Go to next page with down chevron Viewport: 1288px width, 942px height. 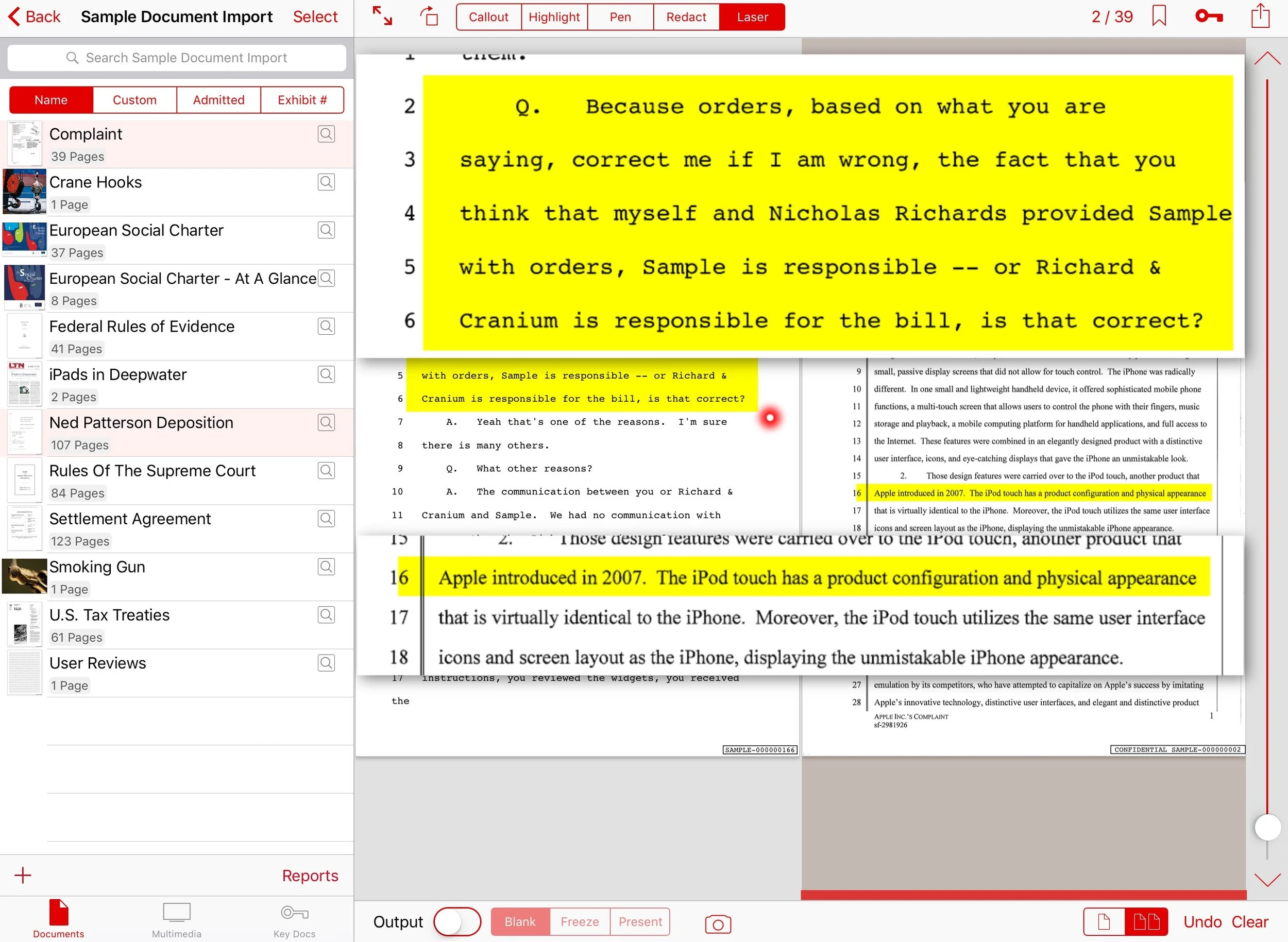1267,880
